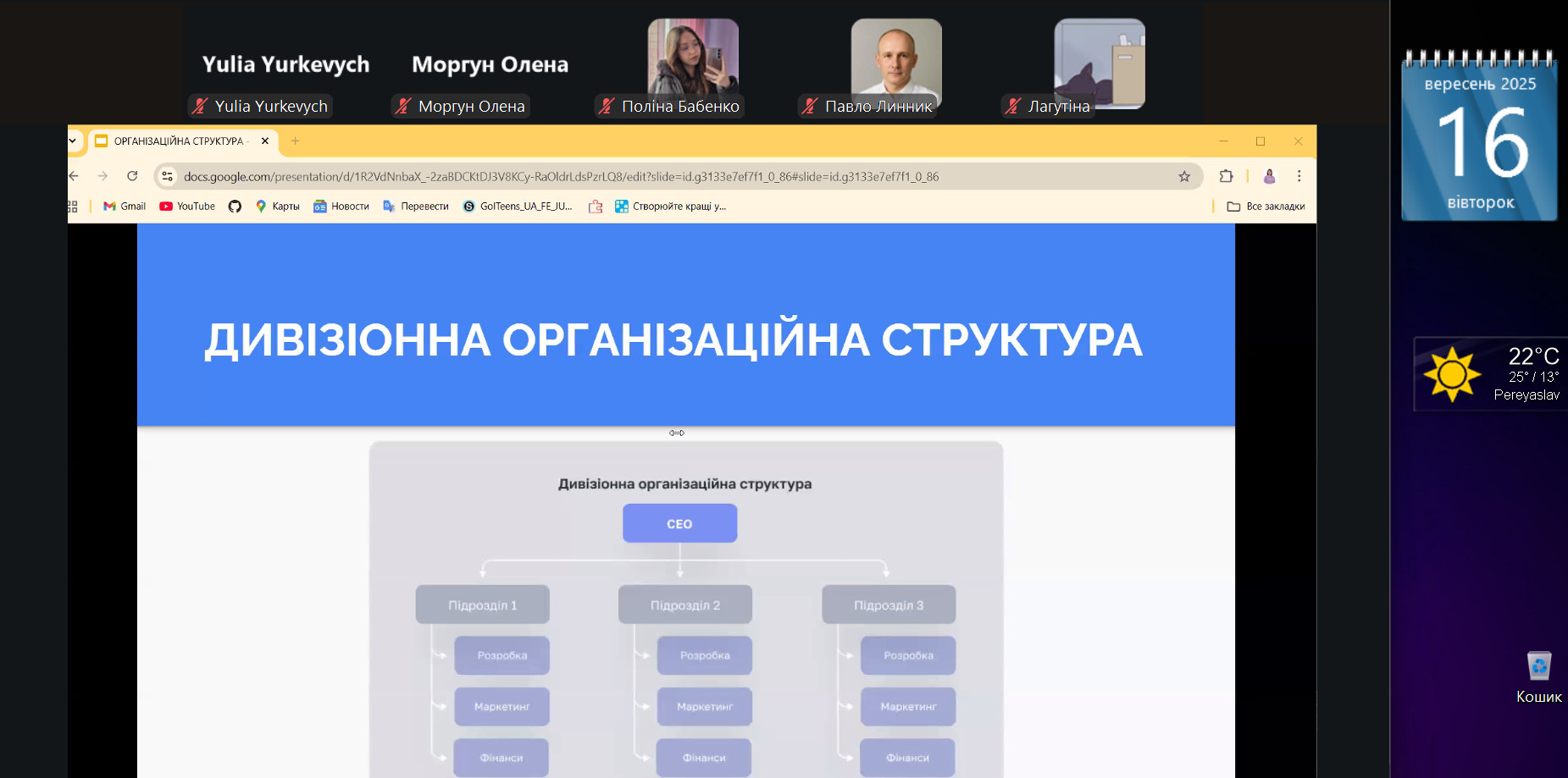Expand the tab search dropdown arrow

[73, 141]
